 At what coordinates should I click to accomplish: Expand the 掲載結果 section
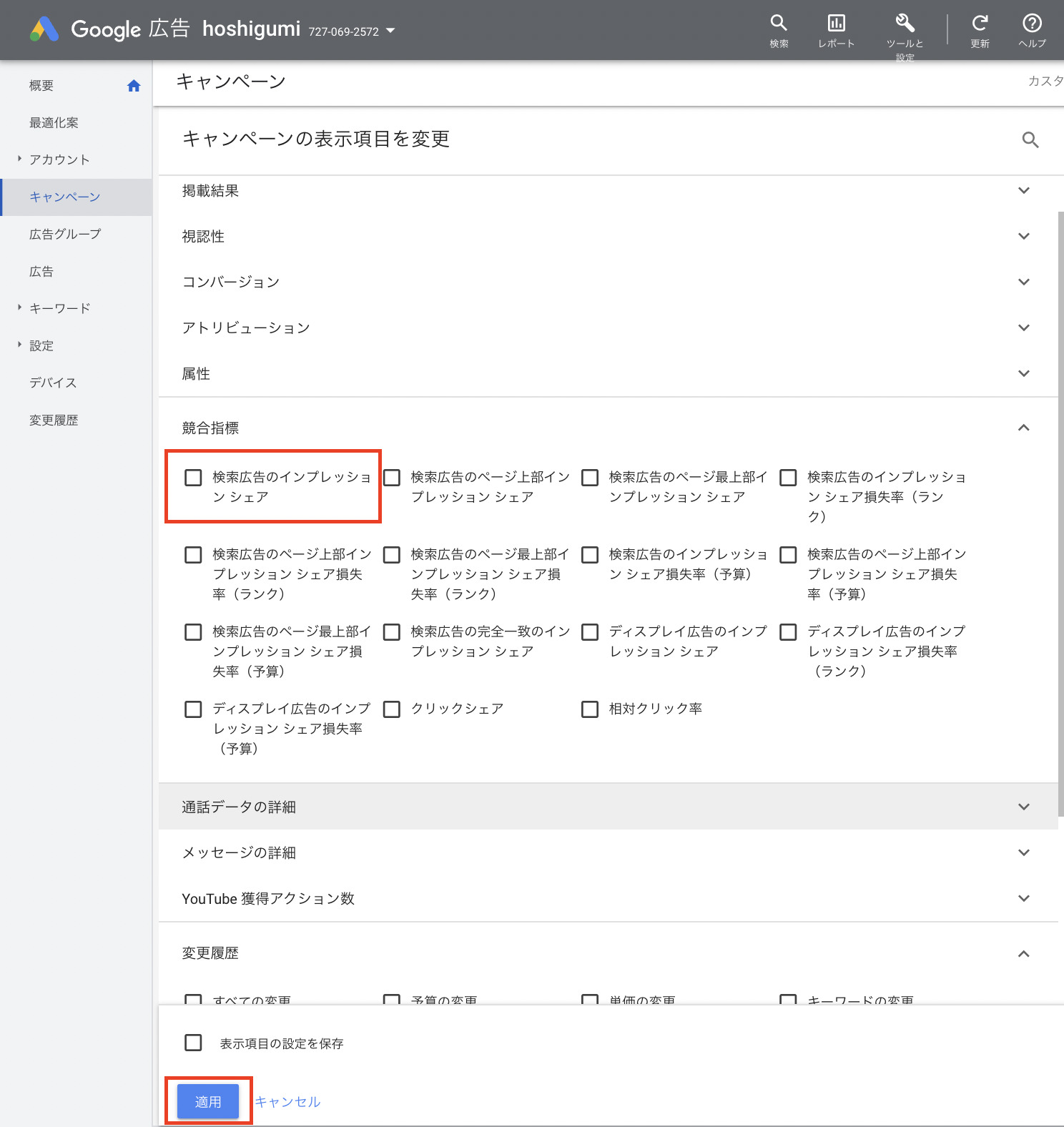(x=1023, y=191)
